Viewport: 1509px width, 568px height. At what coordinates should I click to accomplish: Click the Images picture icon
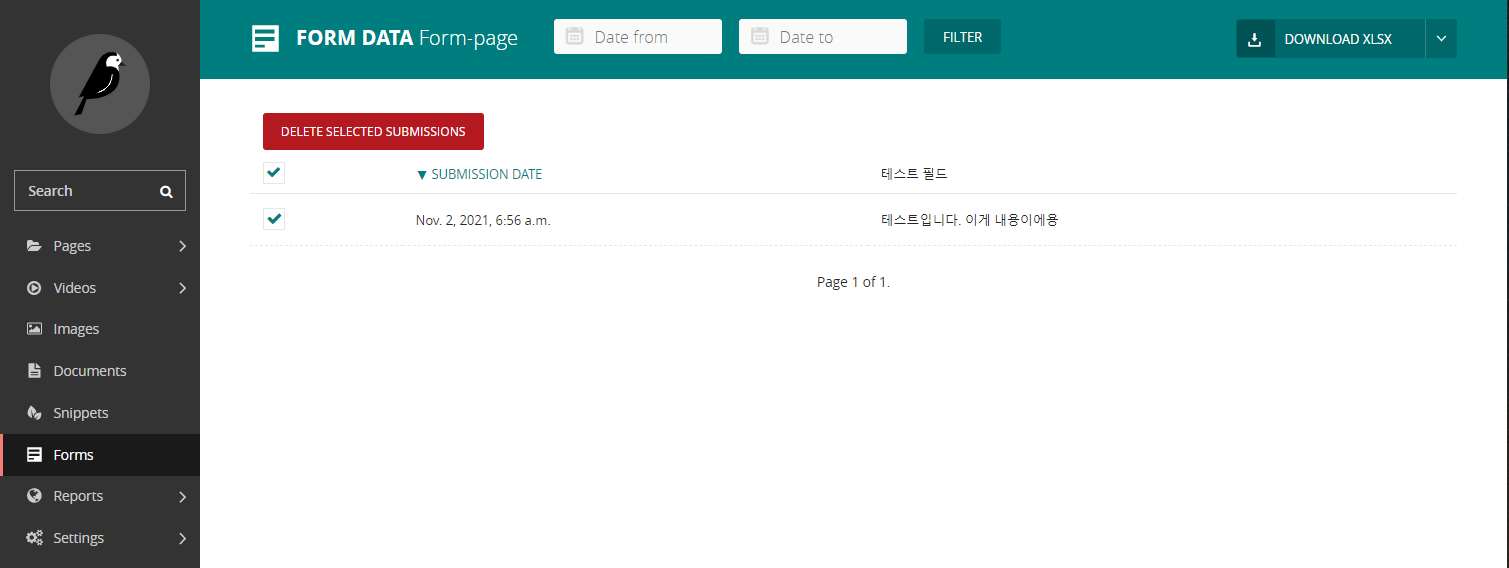click(x=34, y=329)
